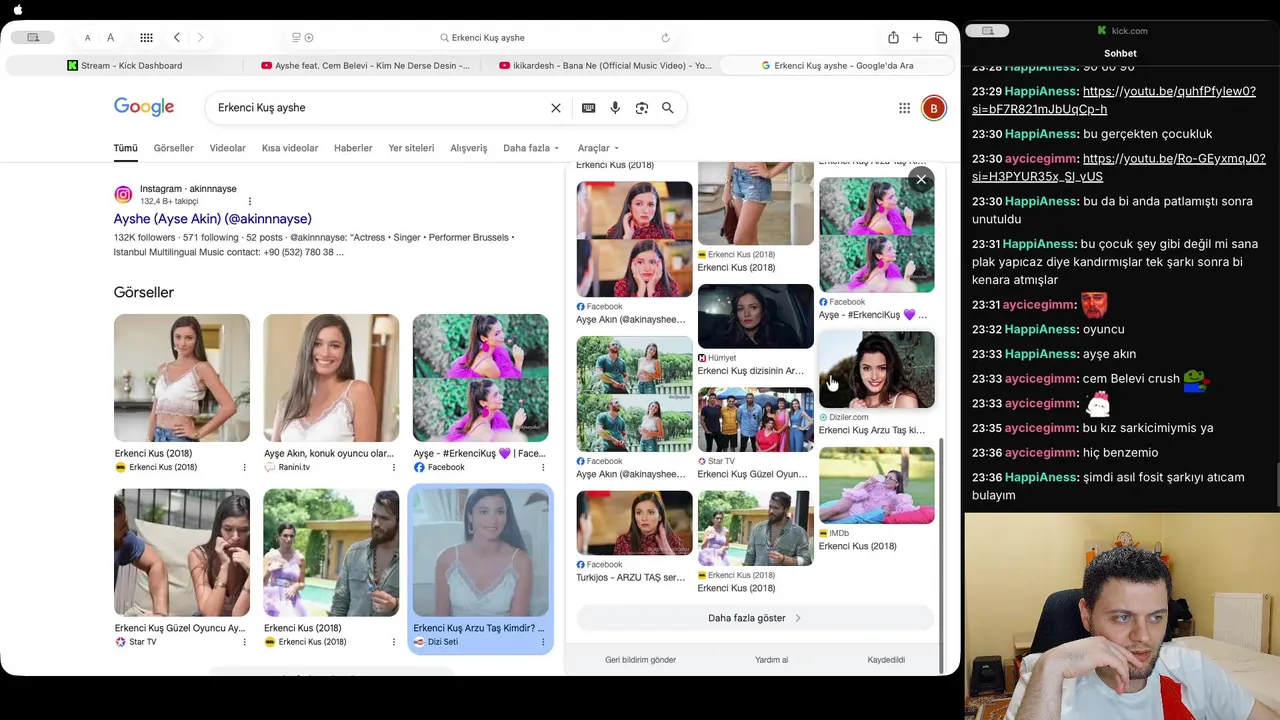1280x720 pixels.
Task: Start voice search microphone icon
Action: pyautogui.click(x=615, y=108)
